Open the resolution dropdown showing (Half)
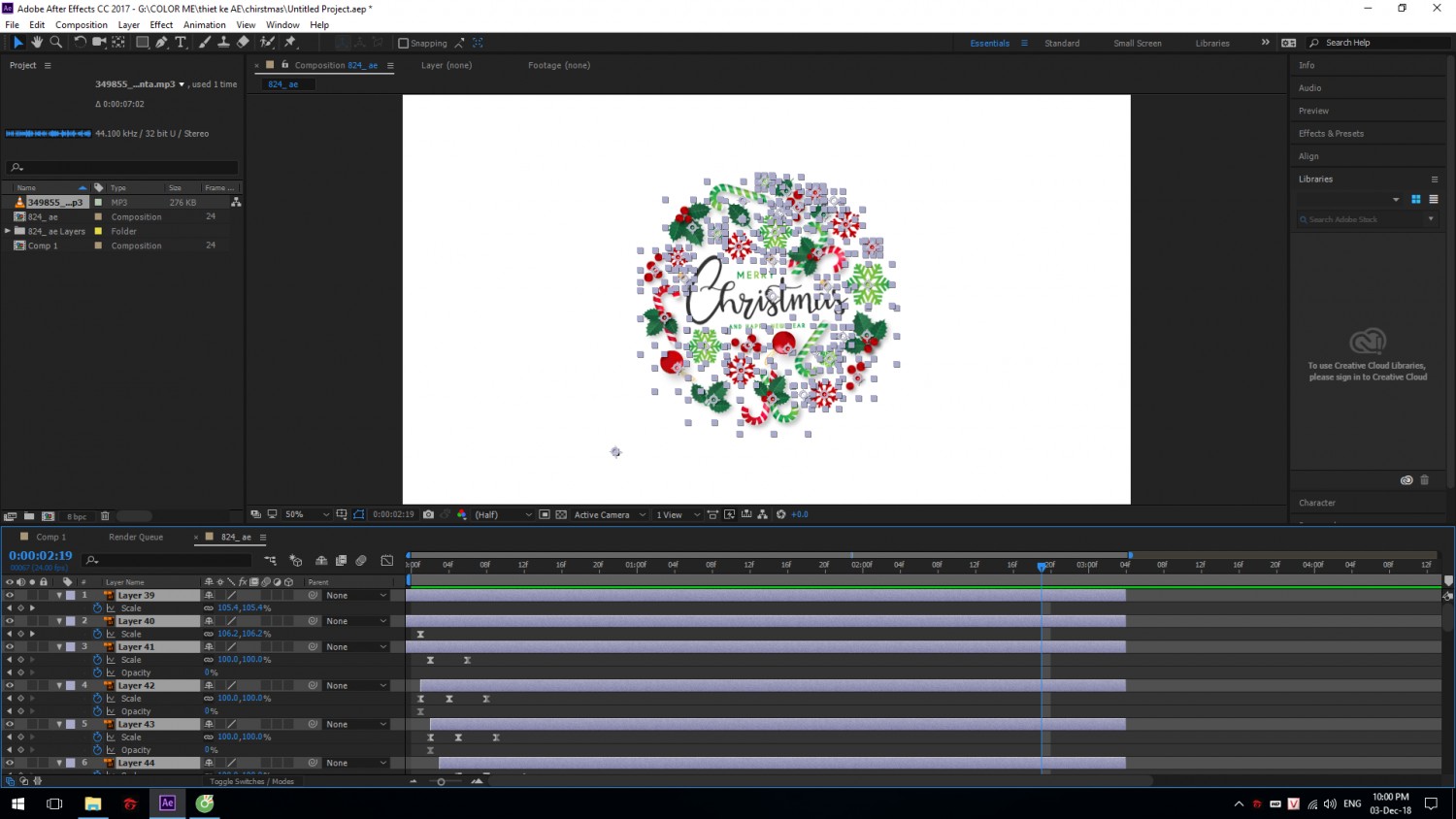Image resolution: width=1456 pixels, height=819 pixels. 503,514
